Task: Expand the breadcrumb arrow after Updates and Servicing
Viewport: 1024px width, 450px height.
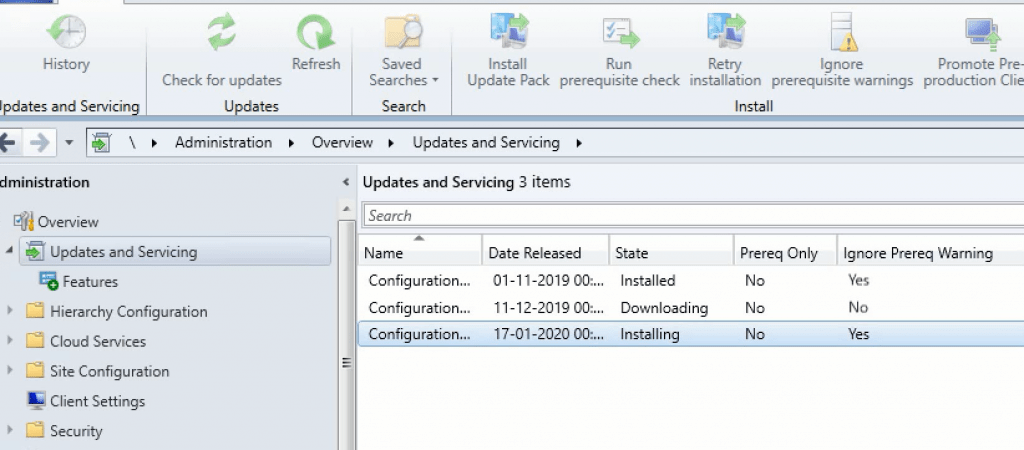Action: tap(579, 143)
